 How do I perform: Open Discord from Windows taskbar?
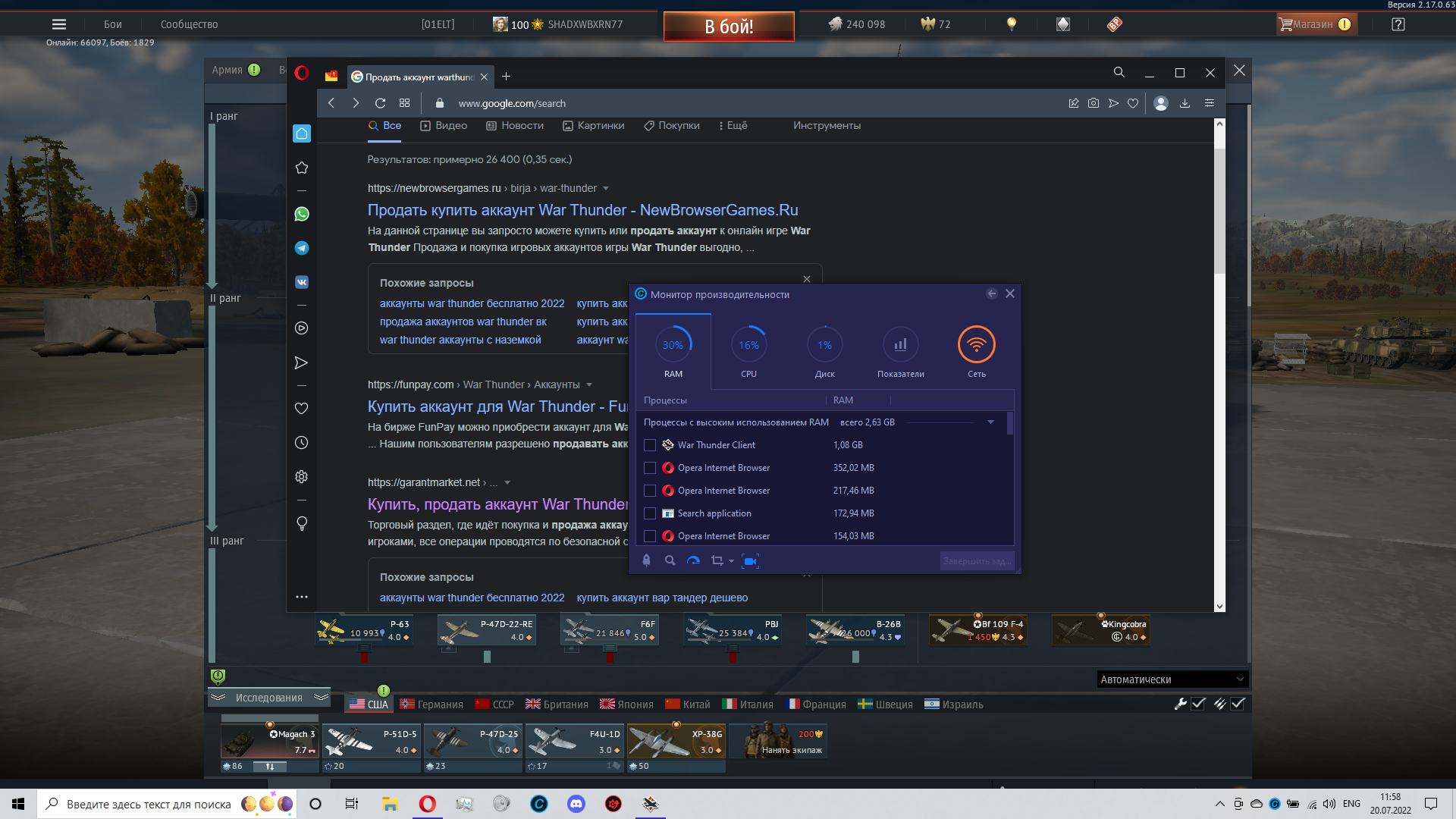(x=576, y=804)
